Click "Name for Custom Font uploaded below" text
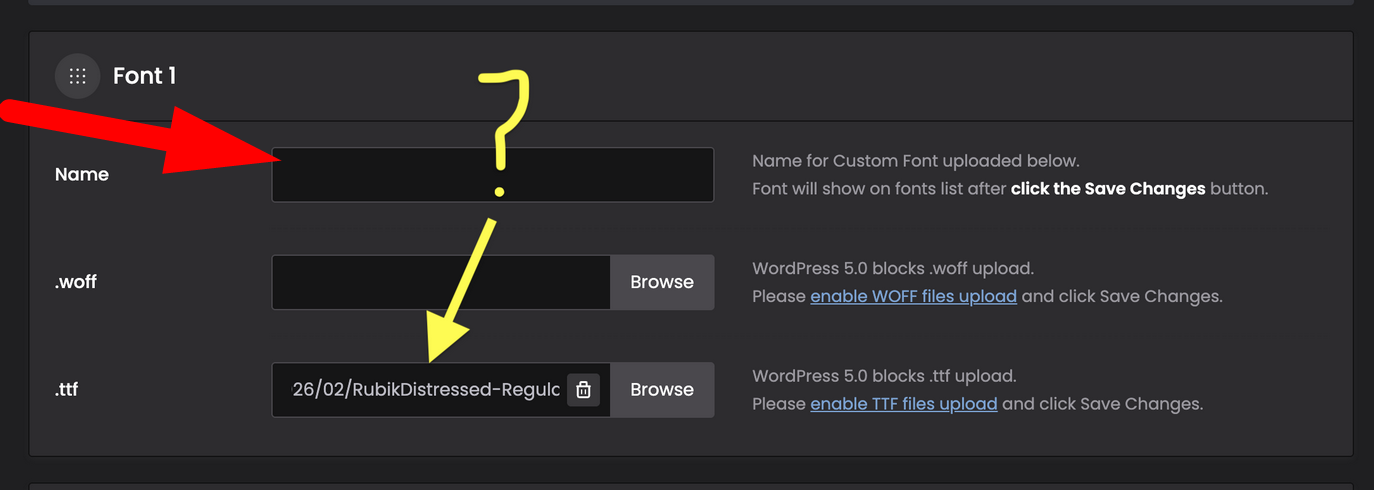This screenshot has height=490, width=1374. tap(916, 160)
